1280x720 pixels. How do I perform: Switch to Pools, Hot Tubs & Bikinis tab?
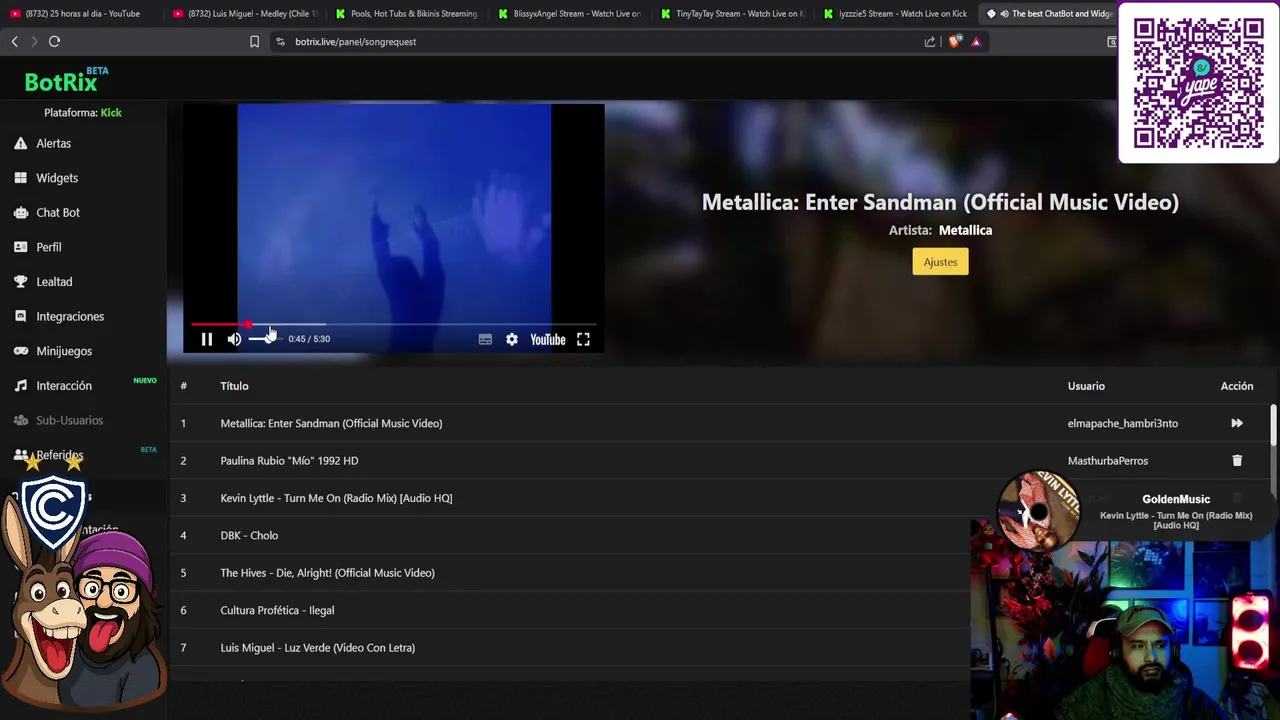[x=406, y=14]
